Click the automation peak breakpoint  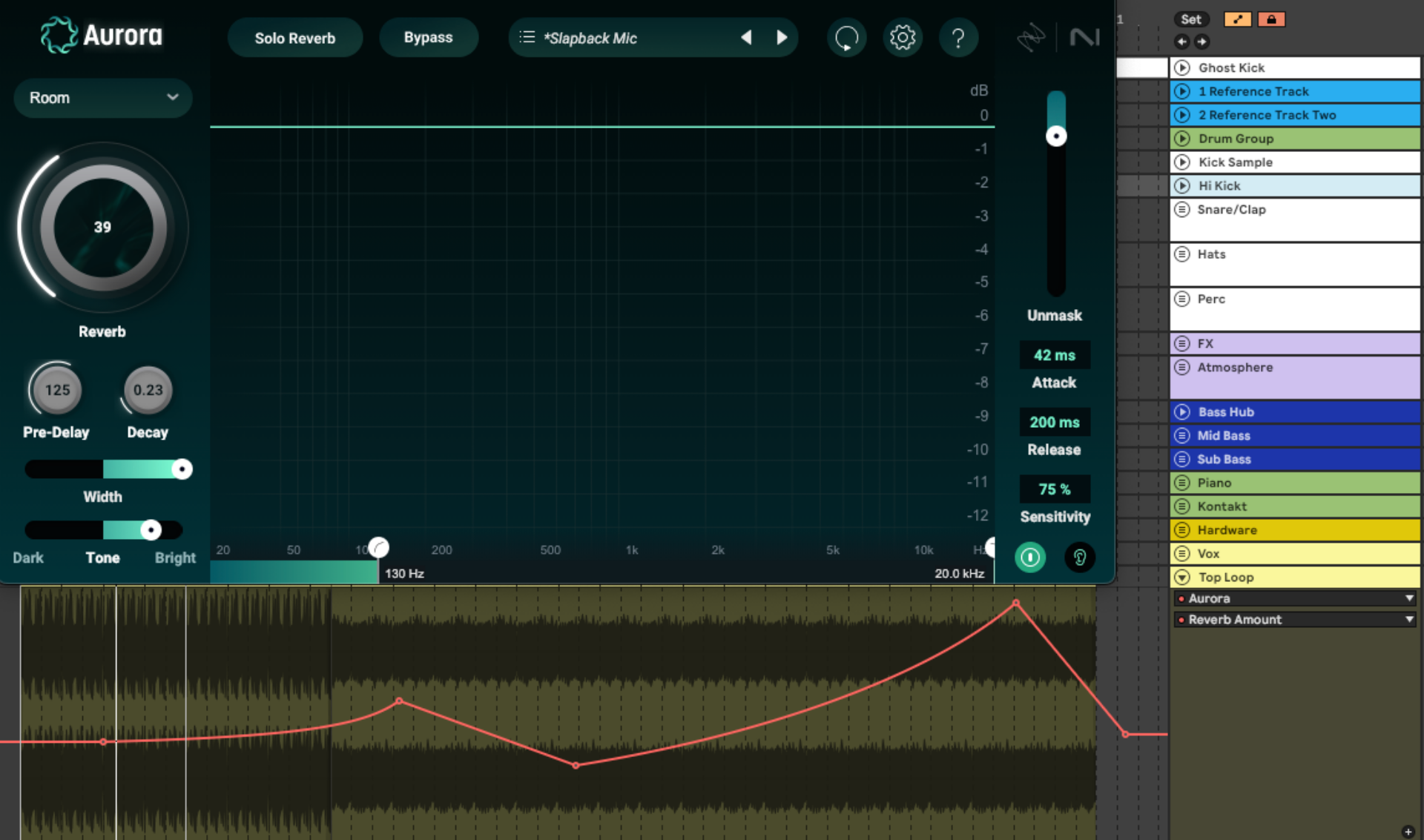coord(1015,603)
